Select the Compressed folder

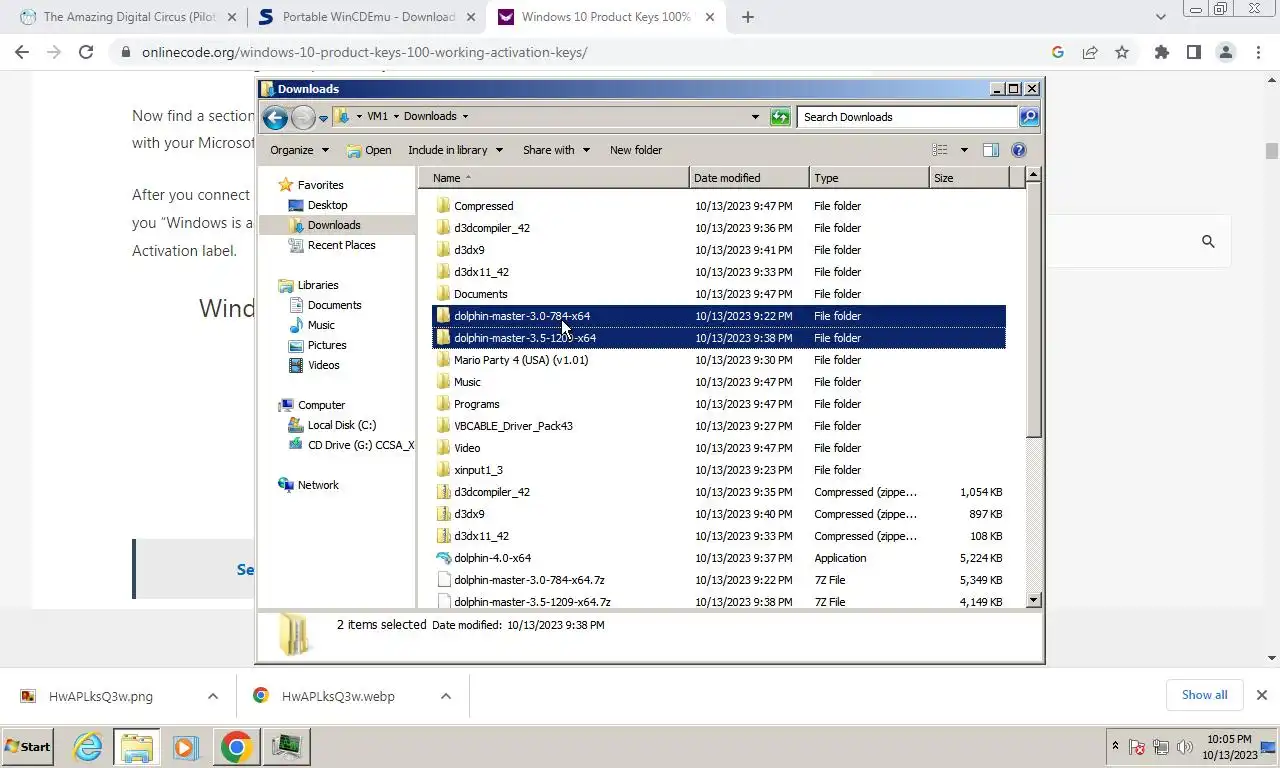tap(483, 206)
